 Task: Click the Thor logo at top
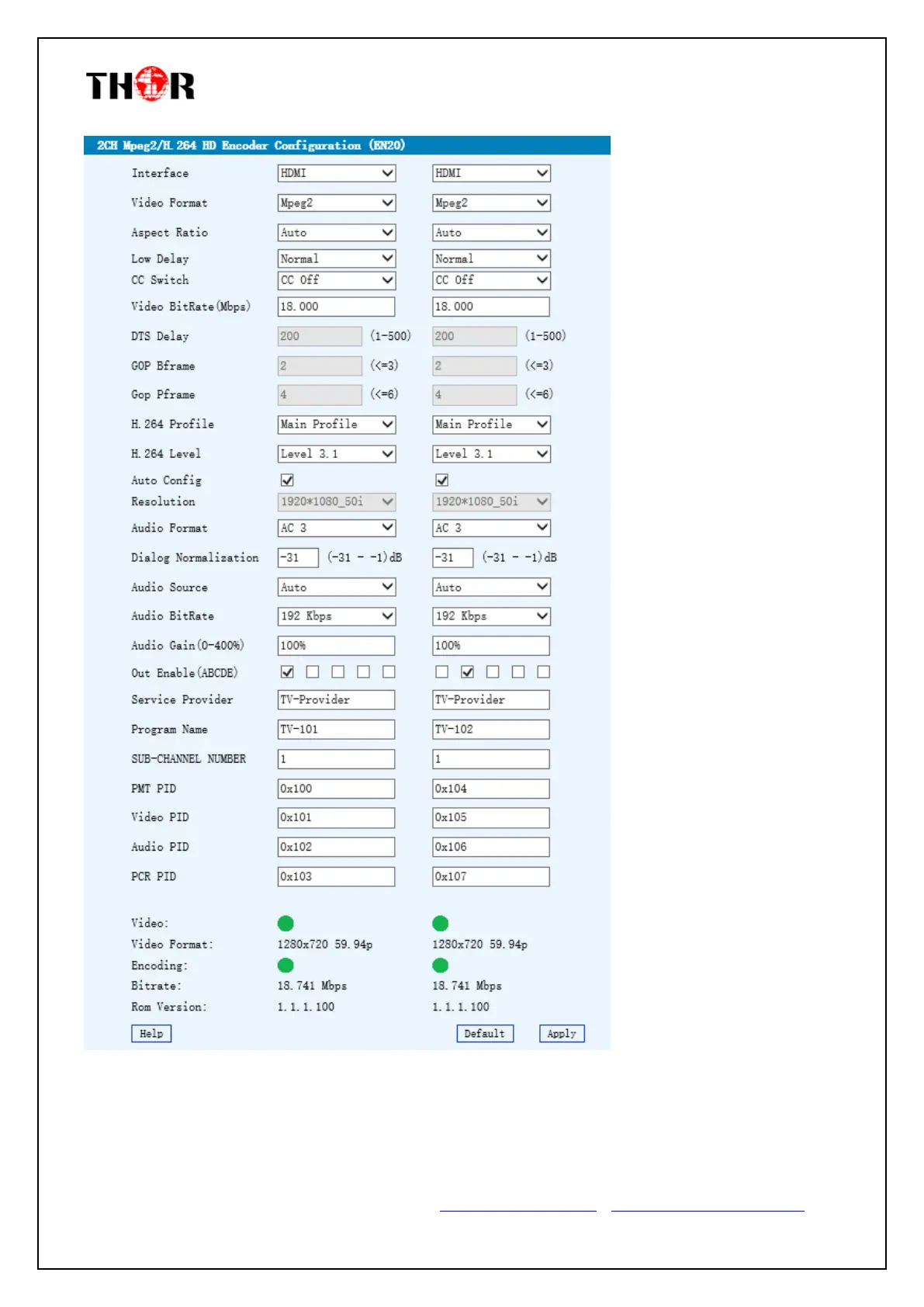pyautogui.click(x=140, y=85)
